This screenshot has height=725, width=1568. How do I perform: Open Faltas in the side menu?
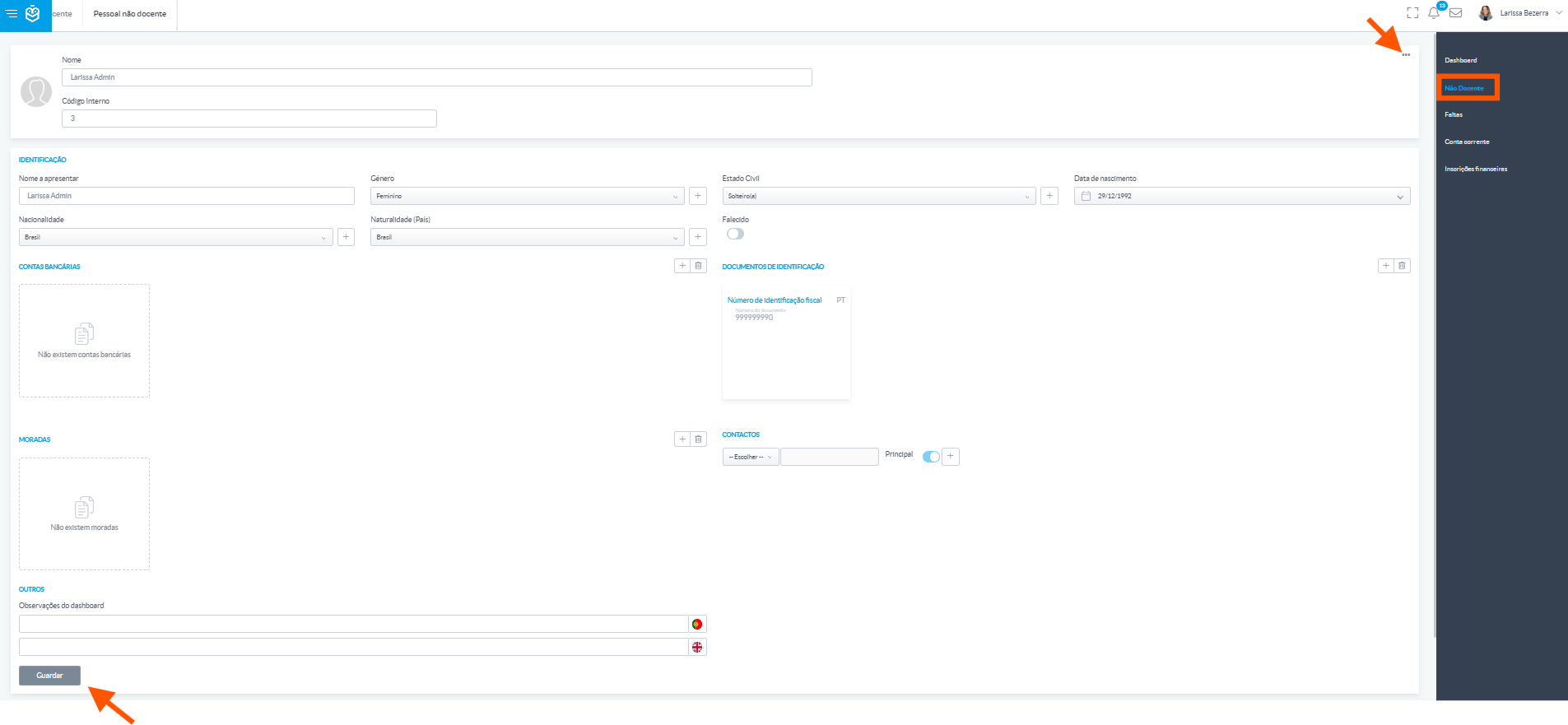(1454, 114)
